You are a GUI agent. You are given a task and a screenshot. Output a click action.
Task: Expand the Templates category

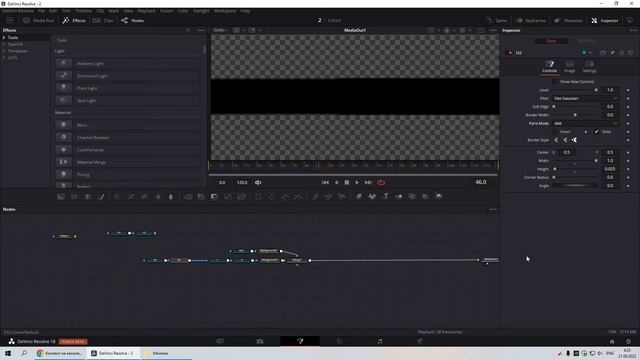click(x=4, y=51)
